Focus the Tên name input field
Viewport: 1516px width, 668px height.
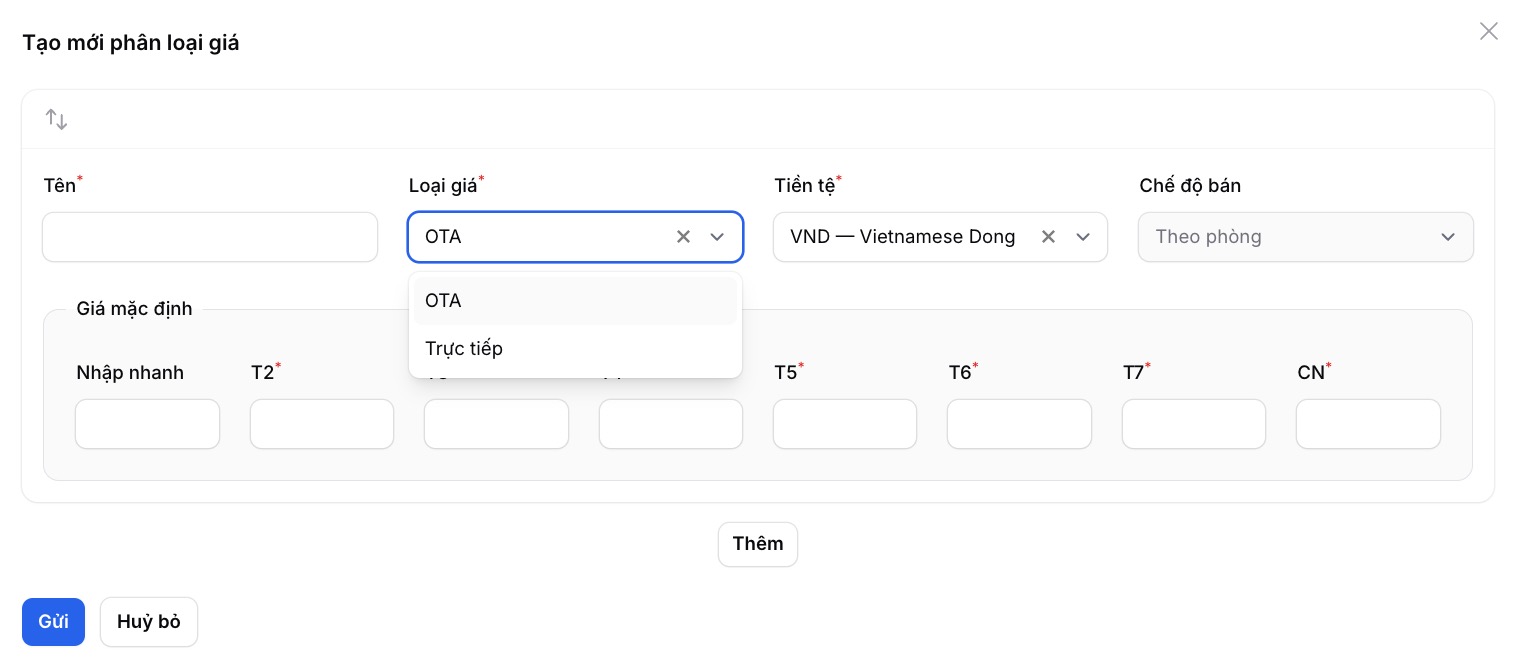coord(210,237)
